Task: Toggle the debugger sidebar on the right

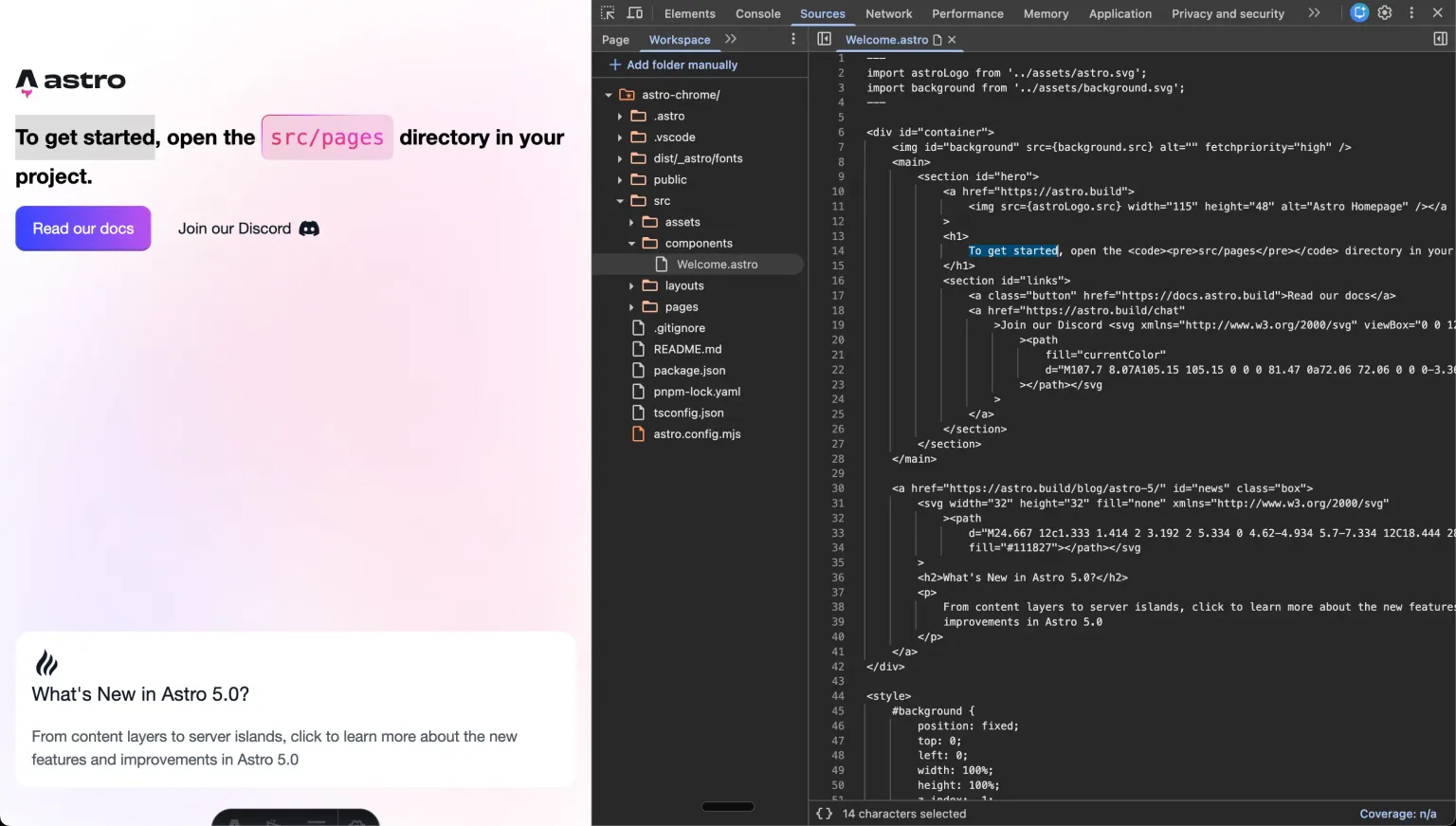Action: (1439, 39)
